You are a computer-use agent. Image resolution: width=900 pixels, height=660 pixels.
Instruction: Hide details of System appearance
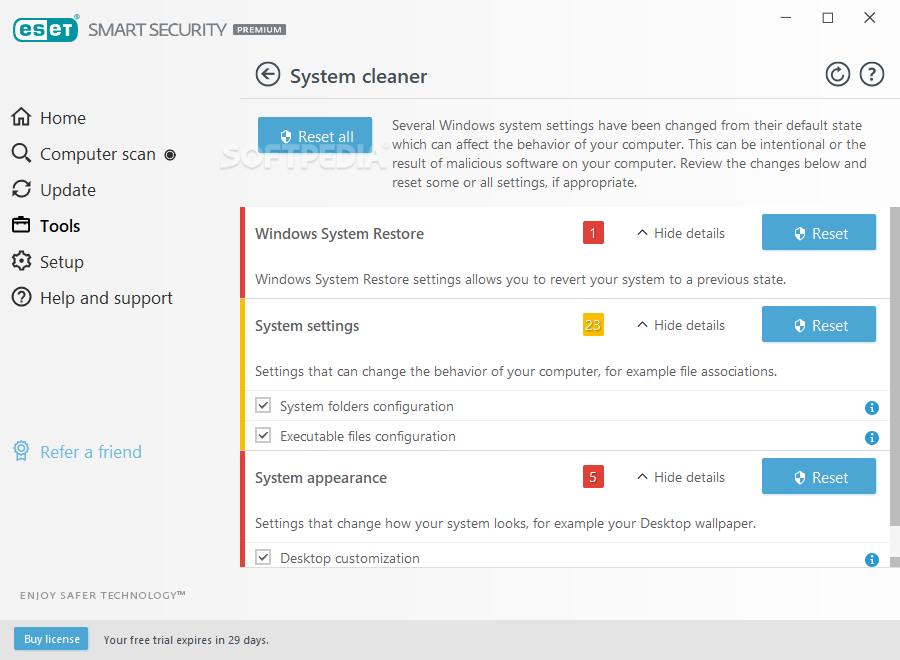[681, 477]
